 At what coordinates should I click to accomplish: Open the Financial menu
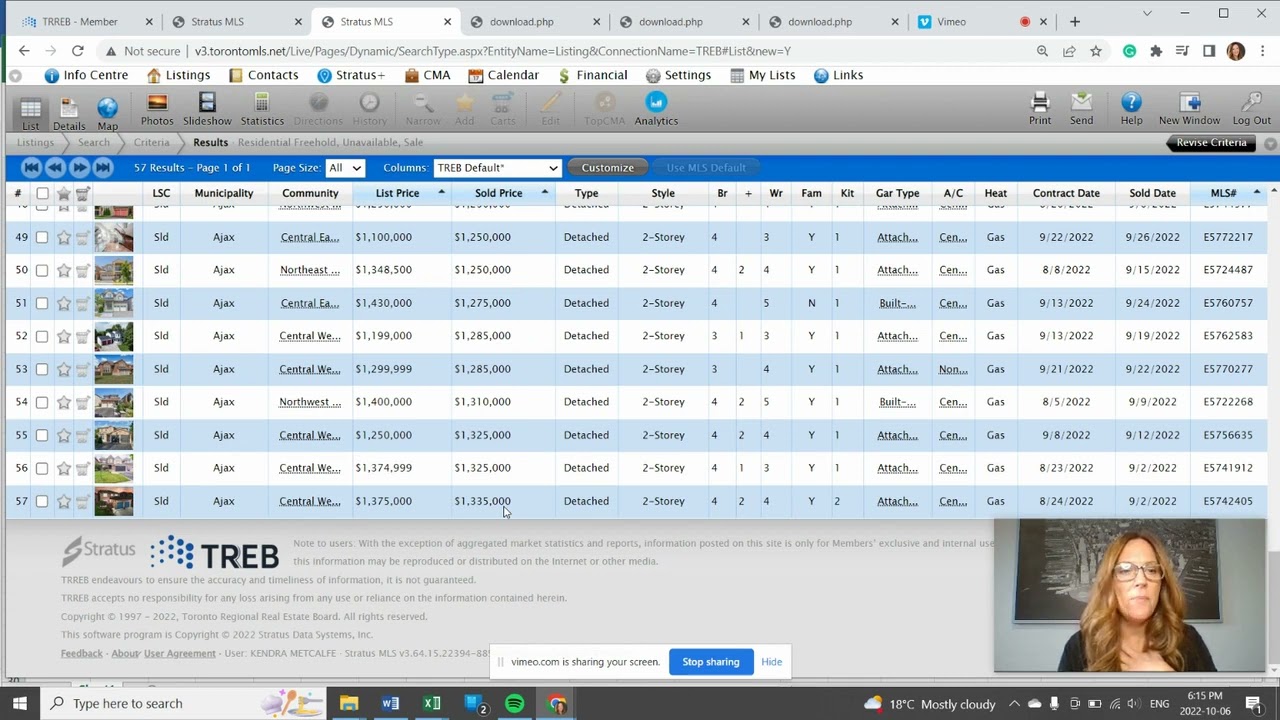tap(592, 75)
